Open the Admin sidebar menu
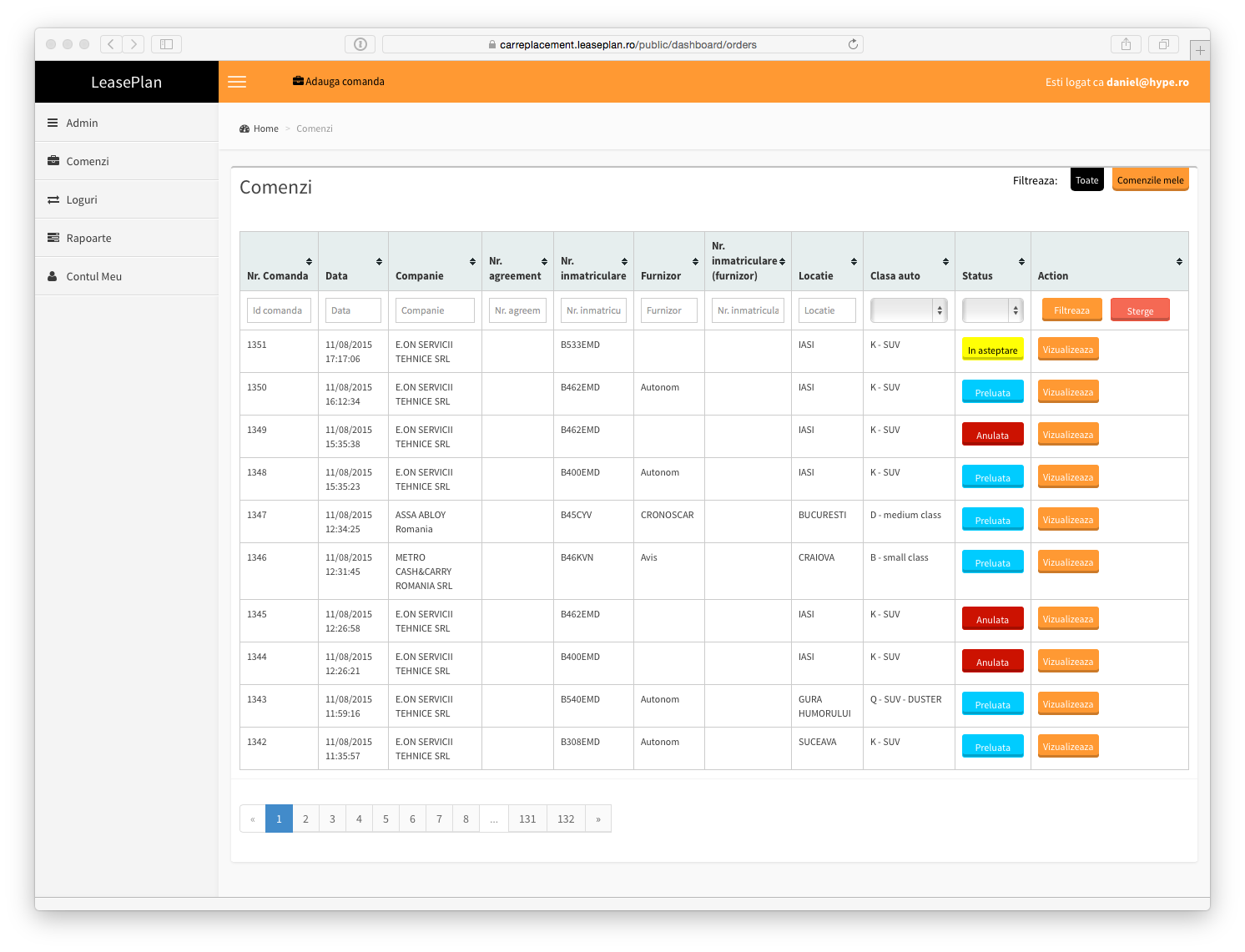This screenshot has width=1245, height=952. click(x=127, y=123)
